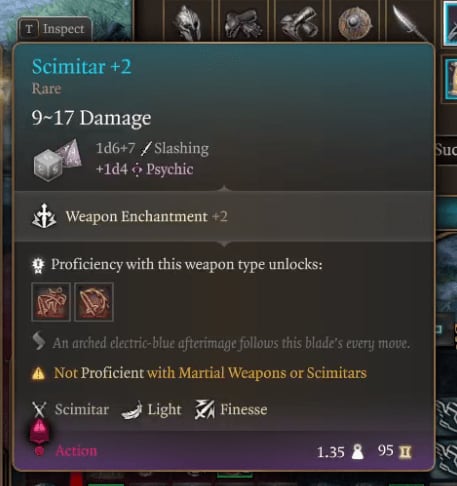Click the Scimitar crossed swords icon

[39, 410]
